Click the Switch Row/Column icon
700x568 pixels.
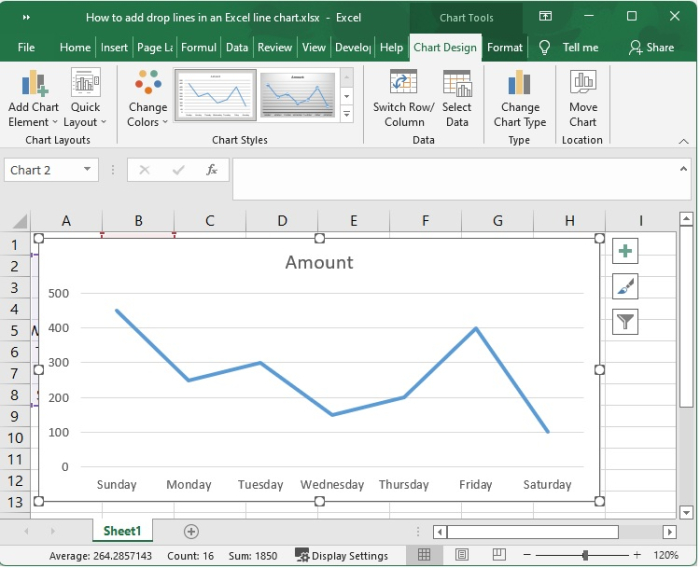pyautogui.click(x=403, y=84)
